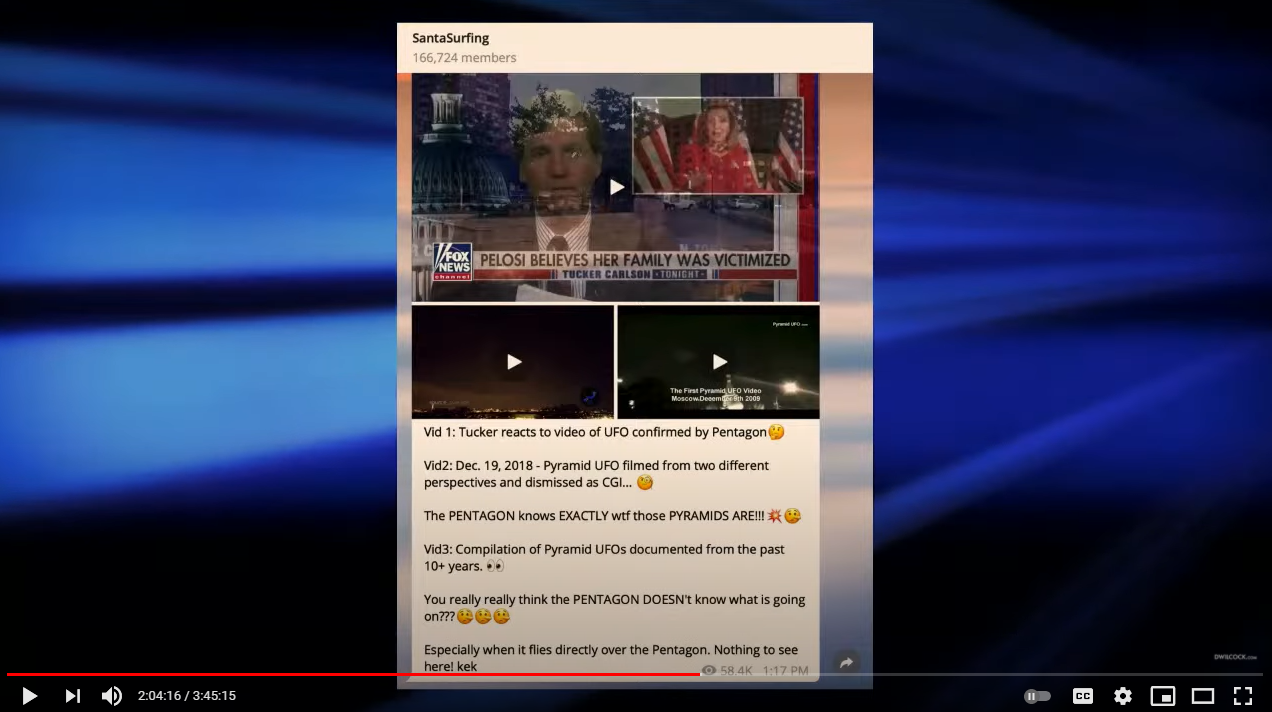
Task: Click the 166,724 members count
Action: coord(464,58)
